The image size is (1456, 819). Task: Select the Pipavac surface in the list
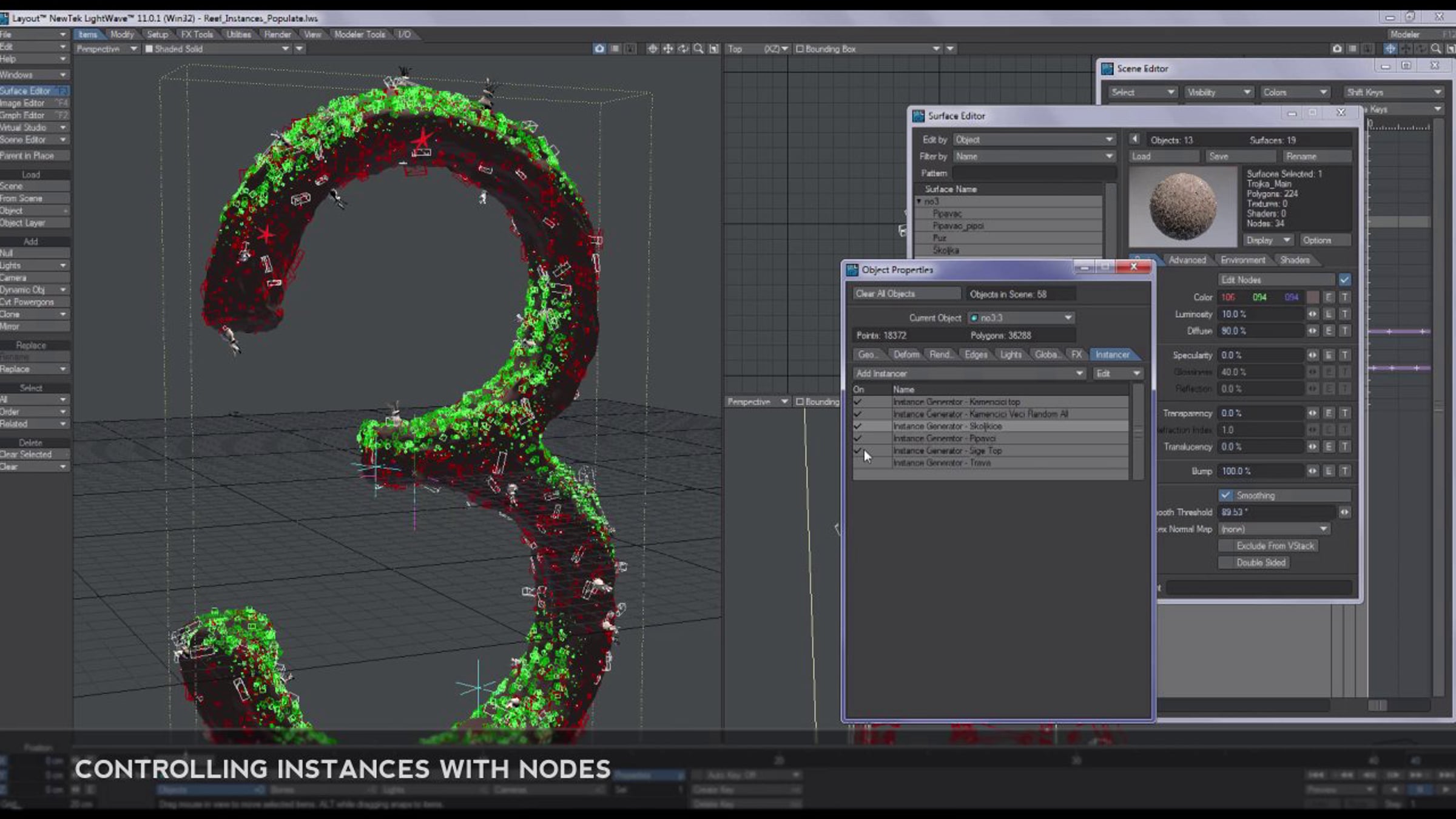pos(947,214)
